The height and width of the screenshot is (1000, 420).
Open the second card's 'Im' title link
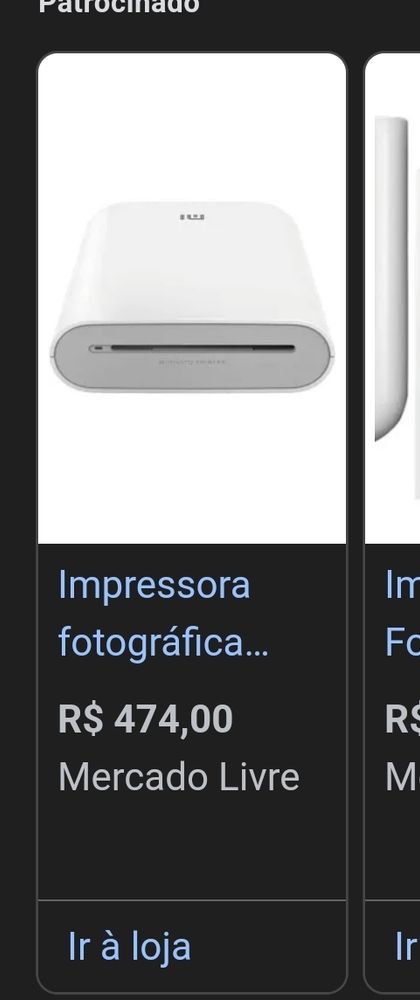tap(402, 585)
